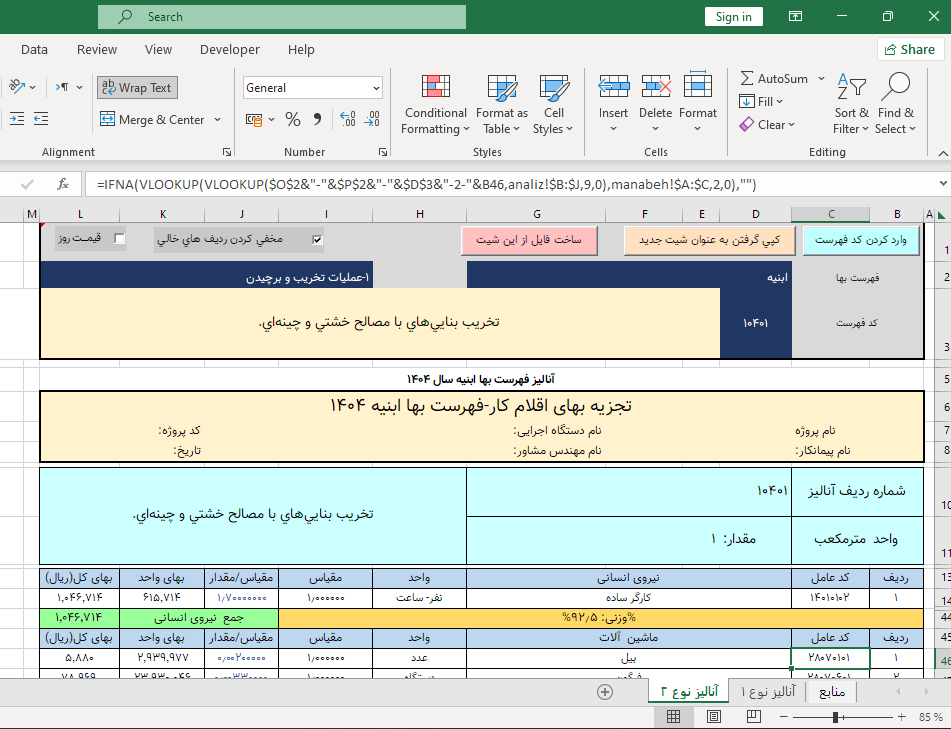Click the zoom slider handle
Image resolution: width=951 pixels, height=729 pixels.
tap(835, 717)
